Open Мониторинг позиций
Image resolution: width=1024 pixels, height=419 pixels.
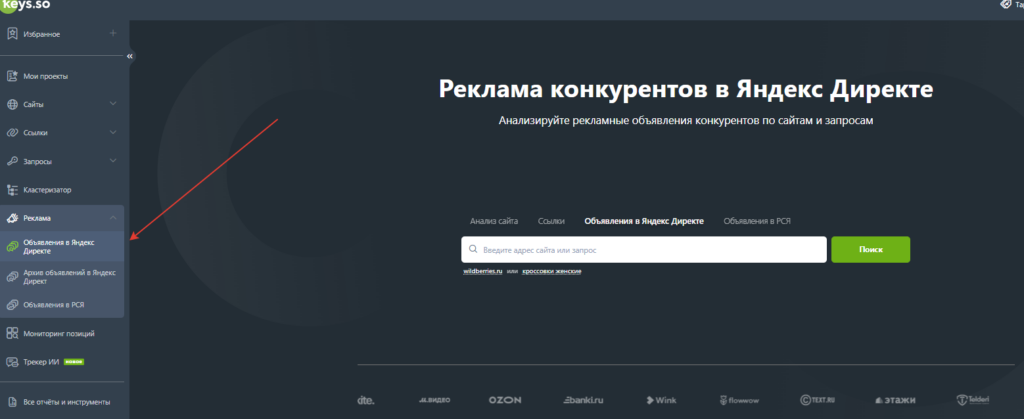[x=59, y=334]
